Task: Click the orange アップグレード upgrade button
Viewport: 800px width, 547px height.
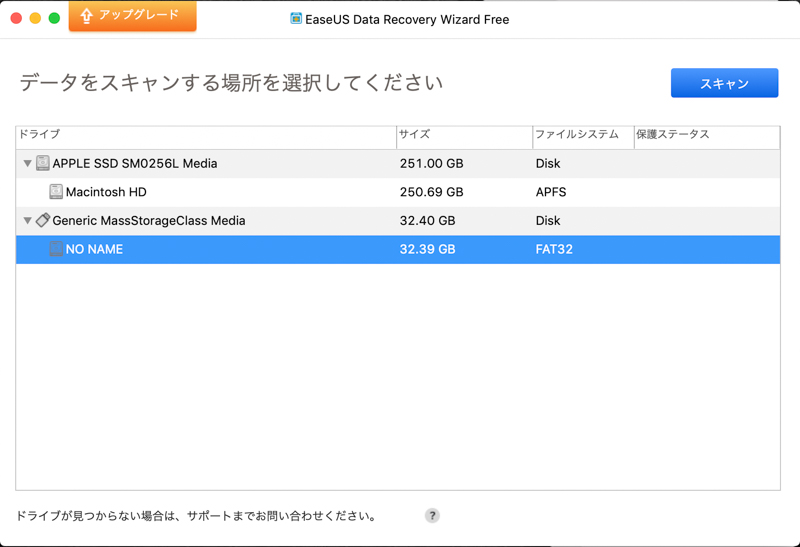Action: pyautogui.click(x=133, y=16)
